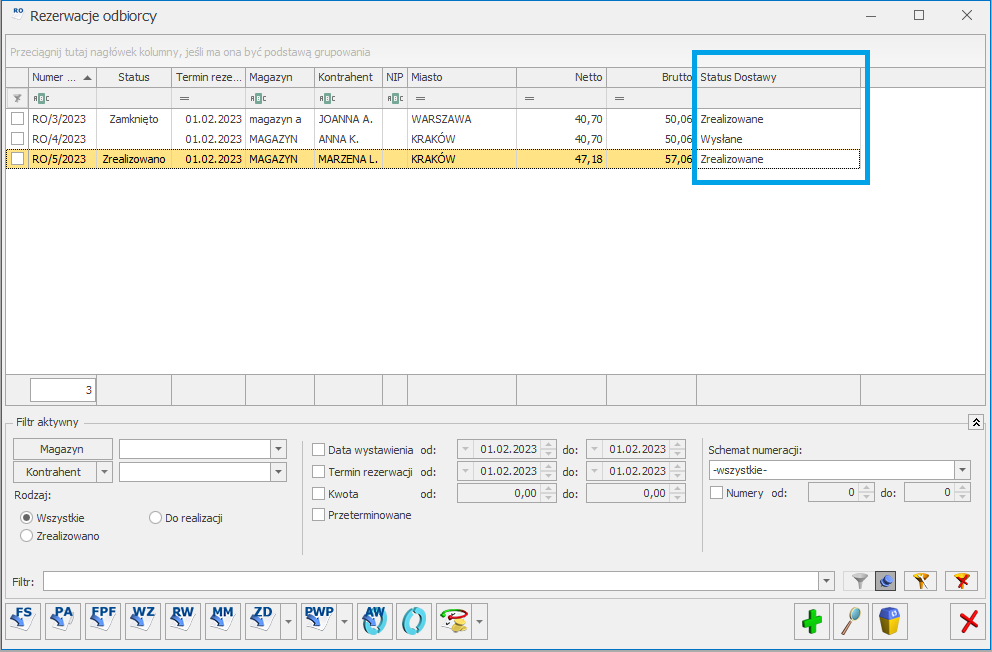
Task: Select the Do realizacji radio button
Action: [x=155, y=517]
